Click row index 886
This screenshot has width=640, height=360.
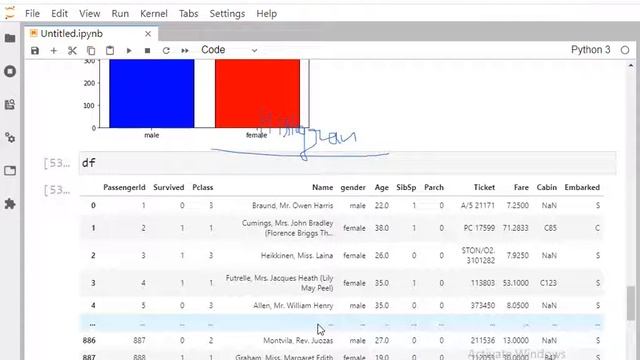coord(89,340)
